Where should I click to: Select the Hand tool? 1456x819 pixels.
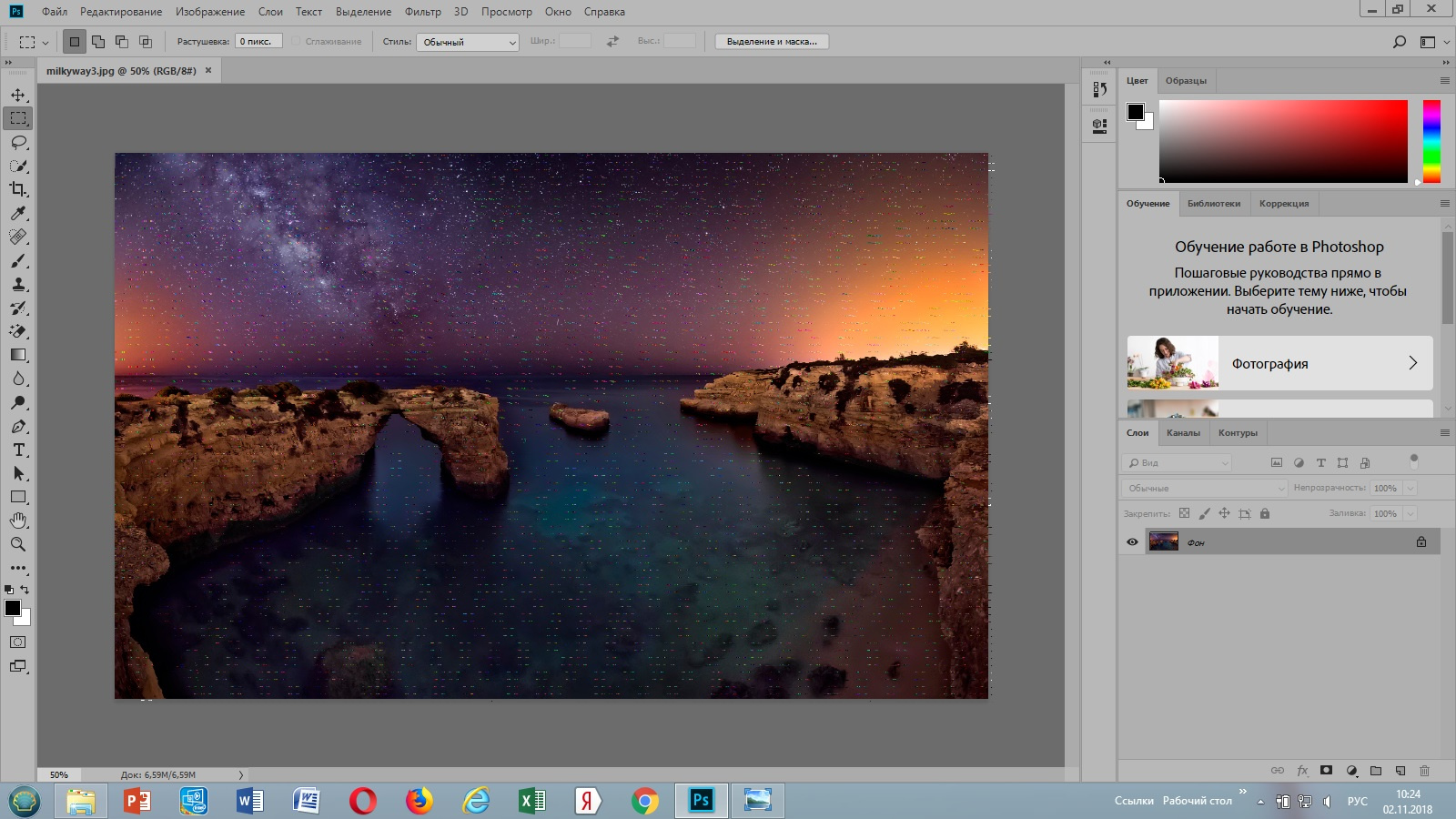tap(18, 521)
